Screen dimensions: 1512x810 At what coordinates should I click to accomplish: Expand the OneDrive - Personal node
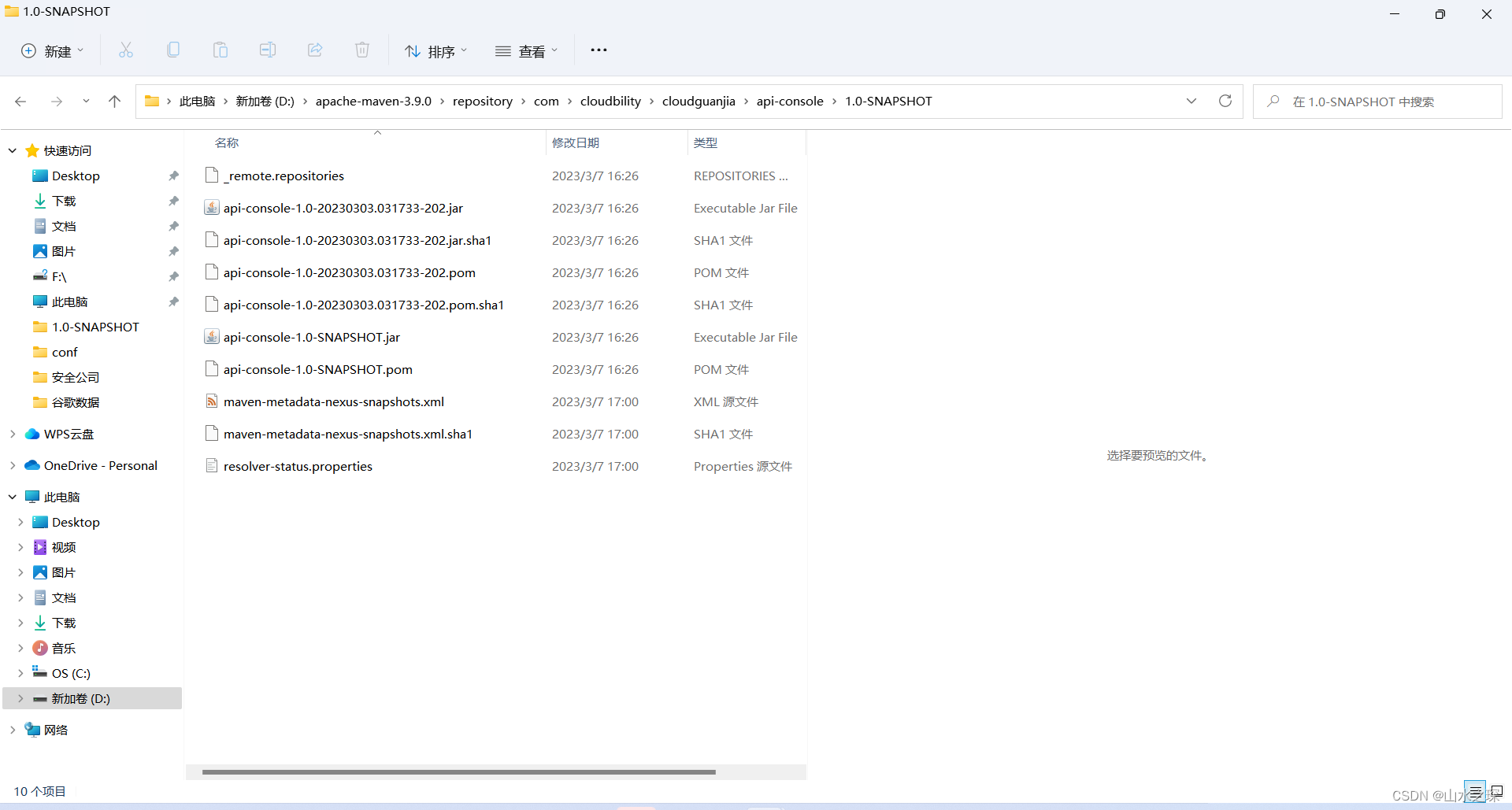point(13,465)
